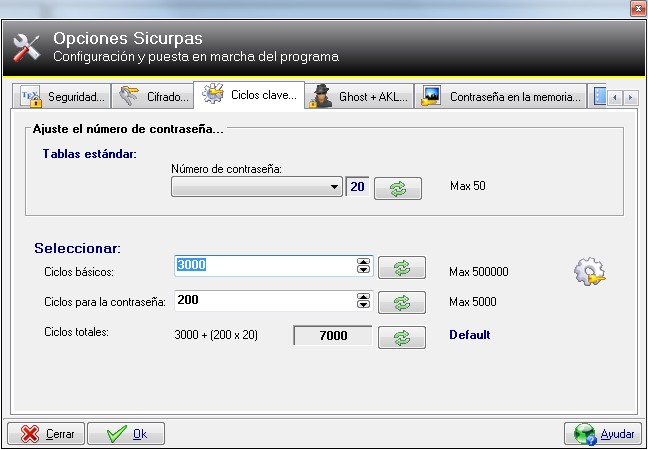
Task: Click the globe help icon on Ayudar
Action: pos(584,434)
